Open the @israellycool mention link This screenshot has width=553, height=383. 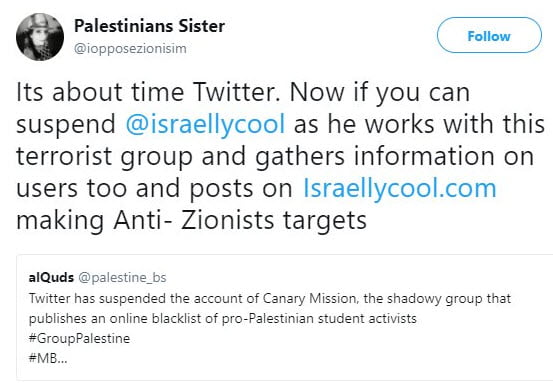[205, 124]
